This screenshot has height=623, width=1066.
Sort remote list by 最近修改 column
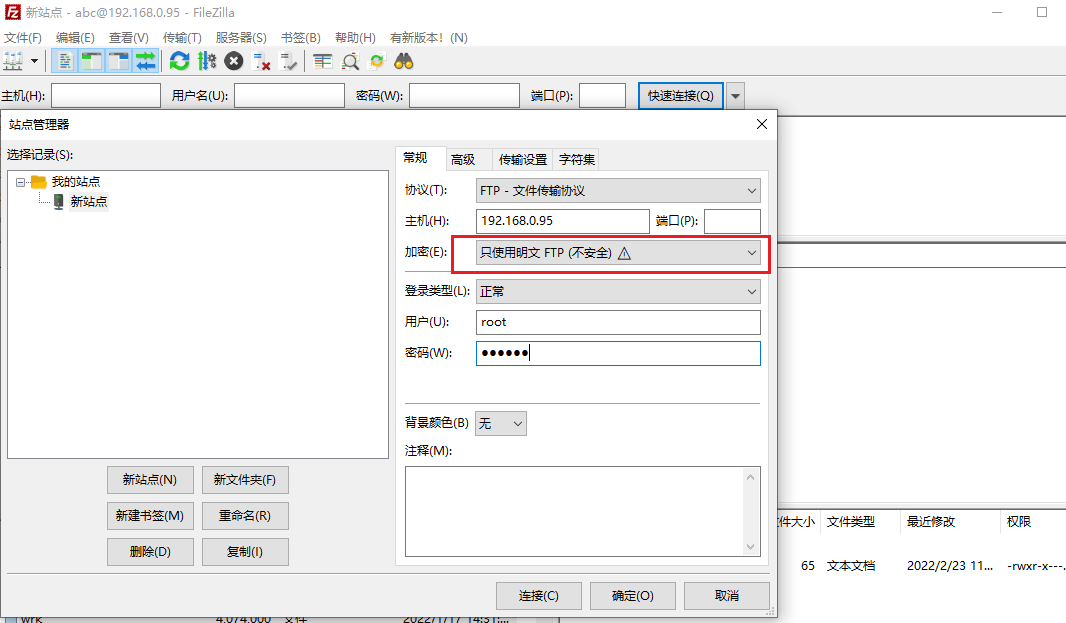(x=950, y=522)
